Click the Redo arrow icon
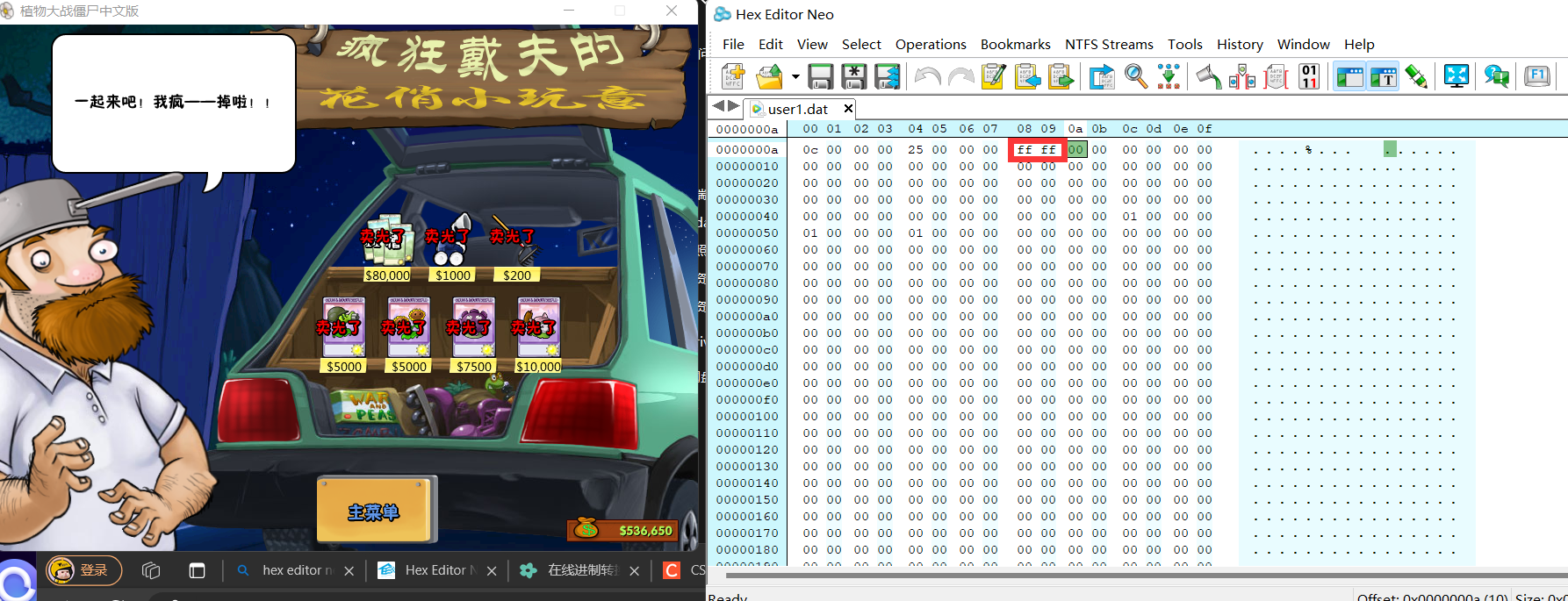 click(x=960, y=77)
